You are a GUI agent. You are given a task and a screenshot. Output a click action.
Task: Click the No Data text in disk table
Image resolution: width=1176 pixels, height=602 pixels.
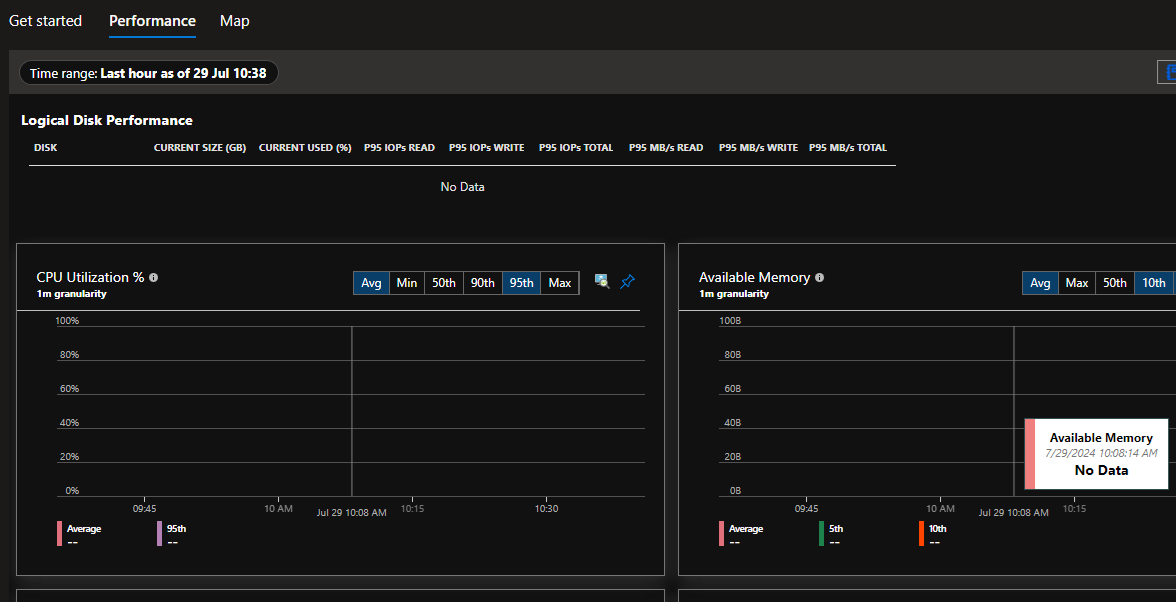tap(462, 187)
